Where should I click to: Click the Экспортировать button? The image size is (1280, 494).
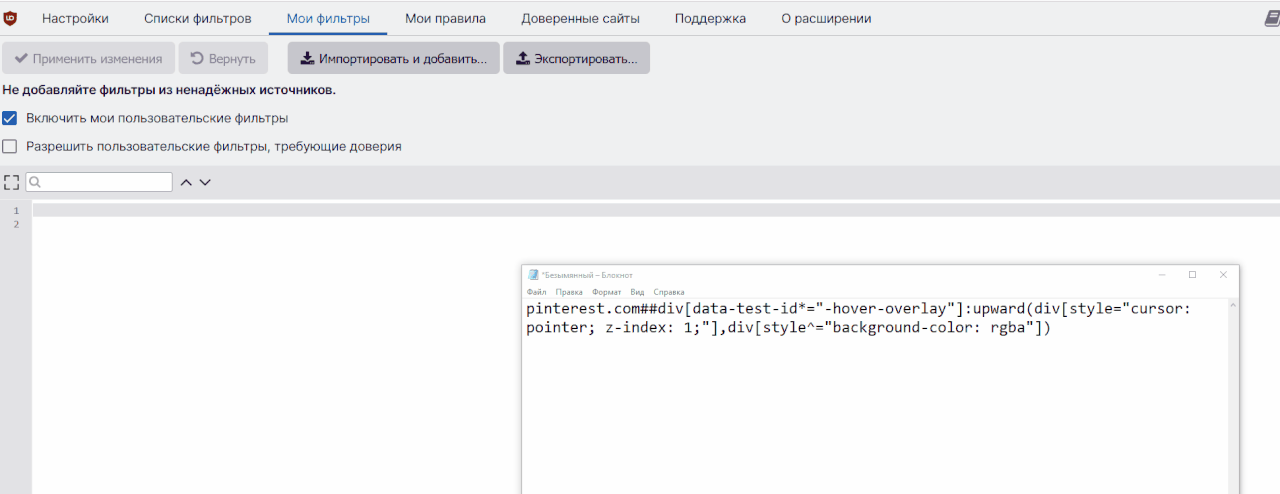(576, 58)
